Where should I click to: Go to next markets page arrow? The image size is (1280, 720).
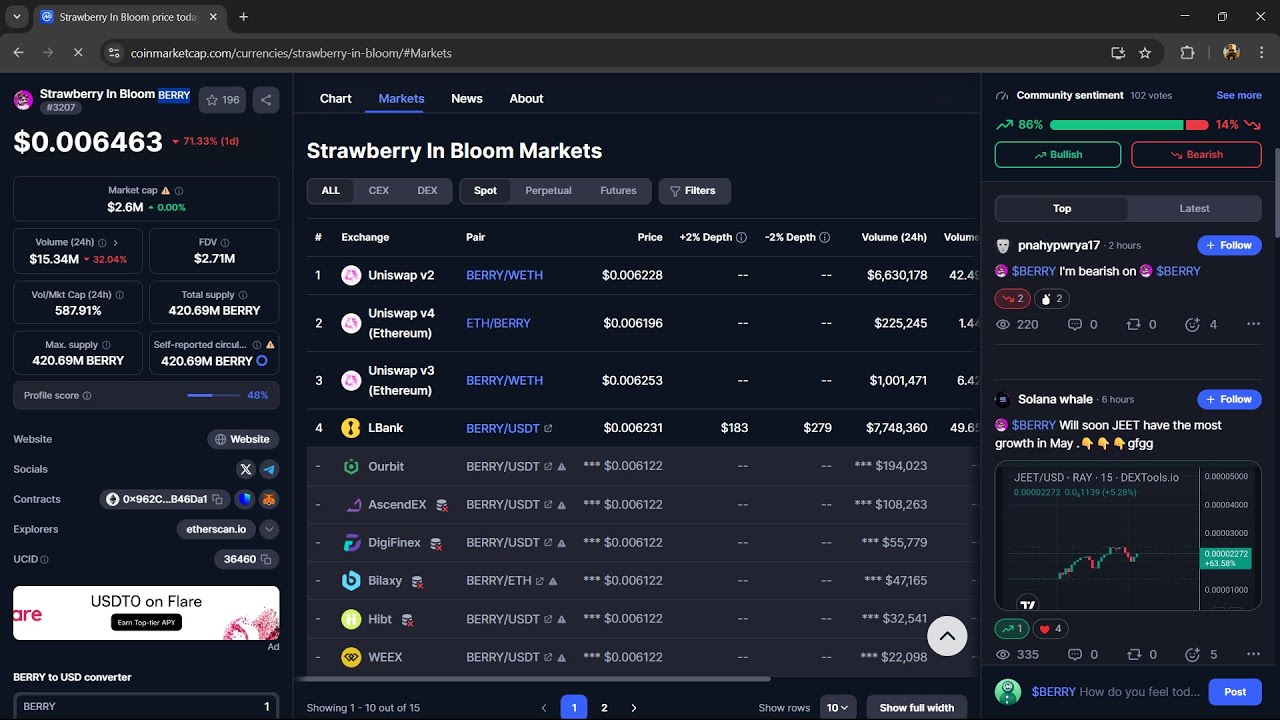coord(633,708)
